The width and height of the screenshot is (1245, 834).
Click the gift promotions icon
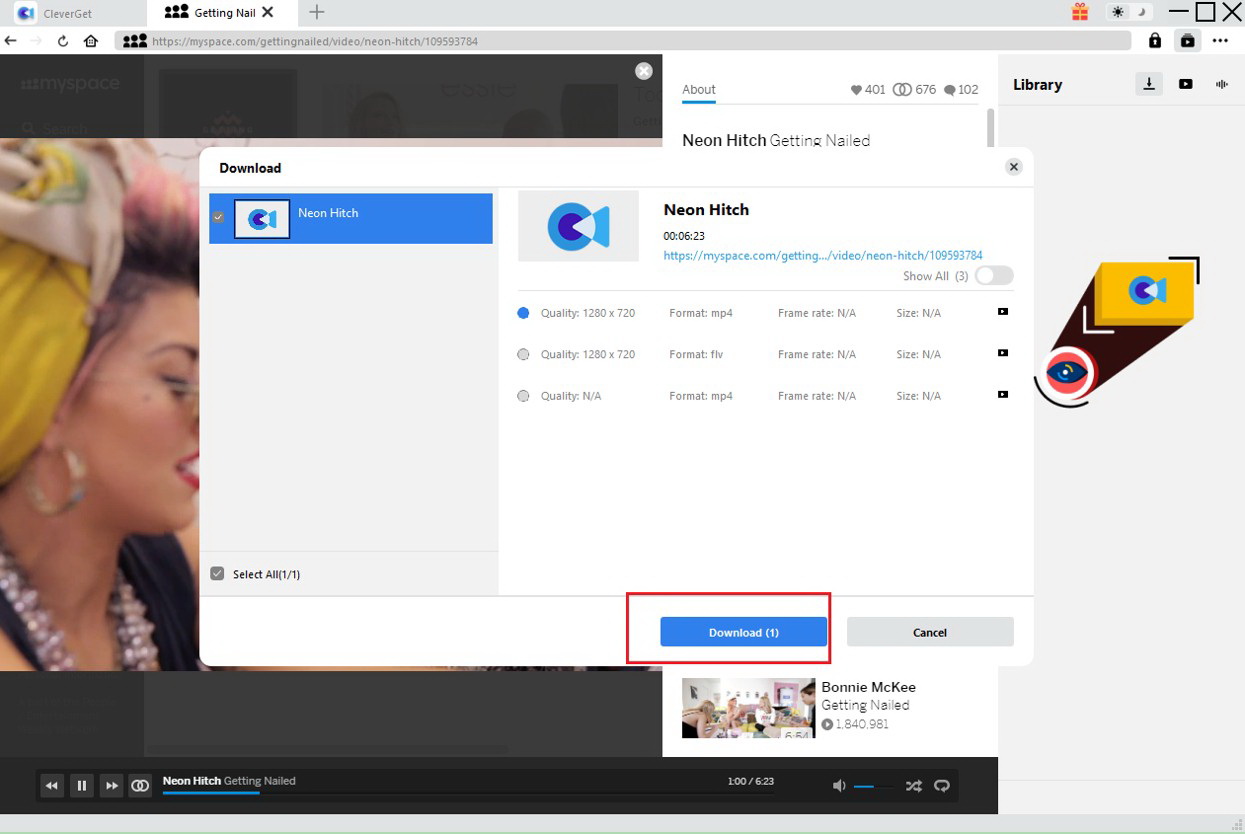1080,11
